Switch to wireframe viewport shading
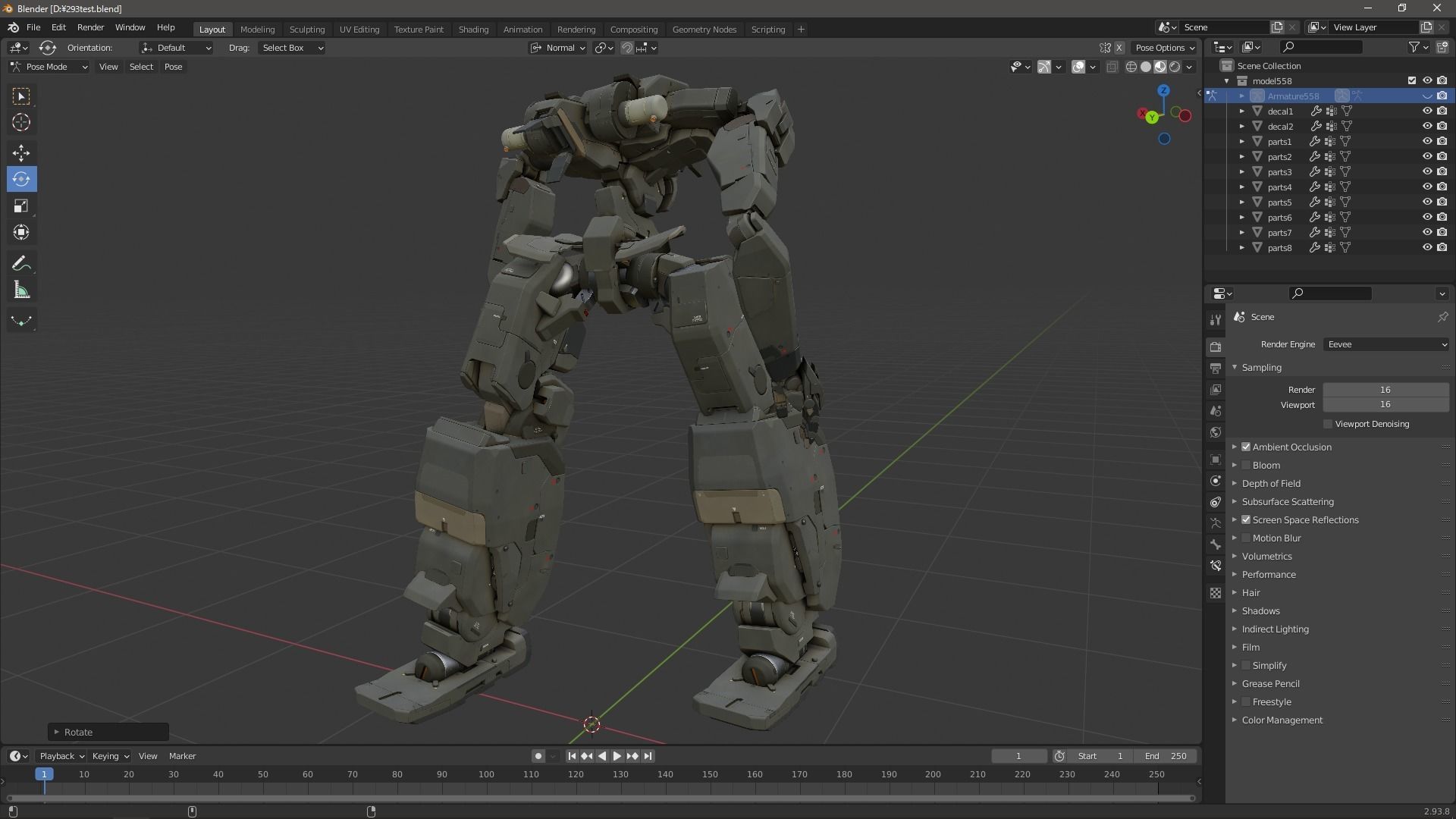Screen dimensions: 1456x819 pos(1131,67)
